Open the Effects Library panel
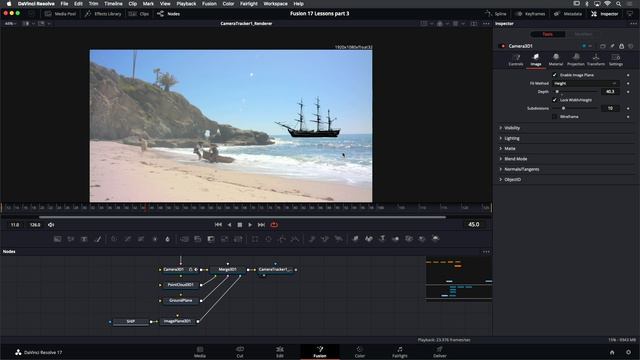 point(103,14)
